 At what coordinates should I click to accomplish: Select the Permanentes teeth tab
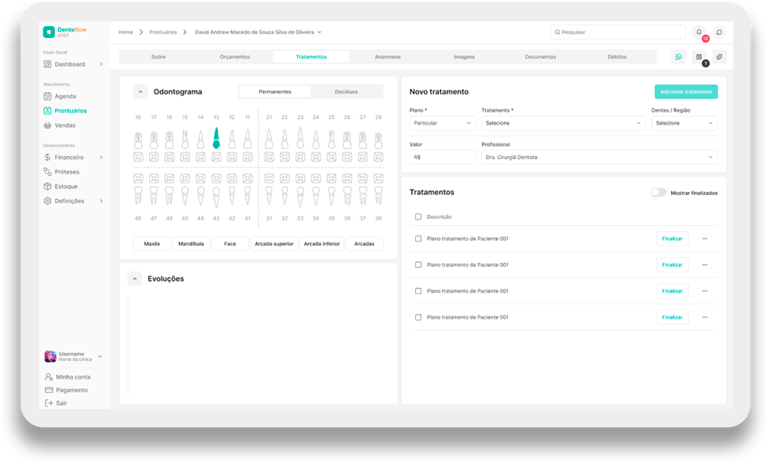point(275,92)
